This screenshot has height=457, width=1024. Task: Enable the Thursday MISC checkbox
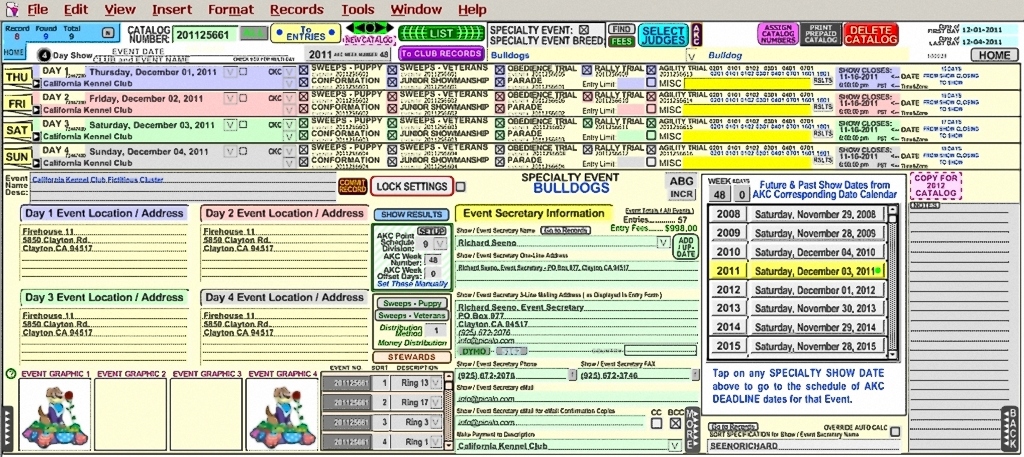coord(651,82)
